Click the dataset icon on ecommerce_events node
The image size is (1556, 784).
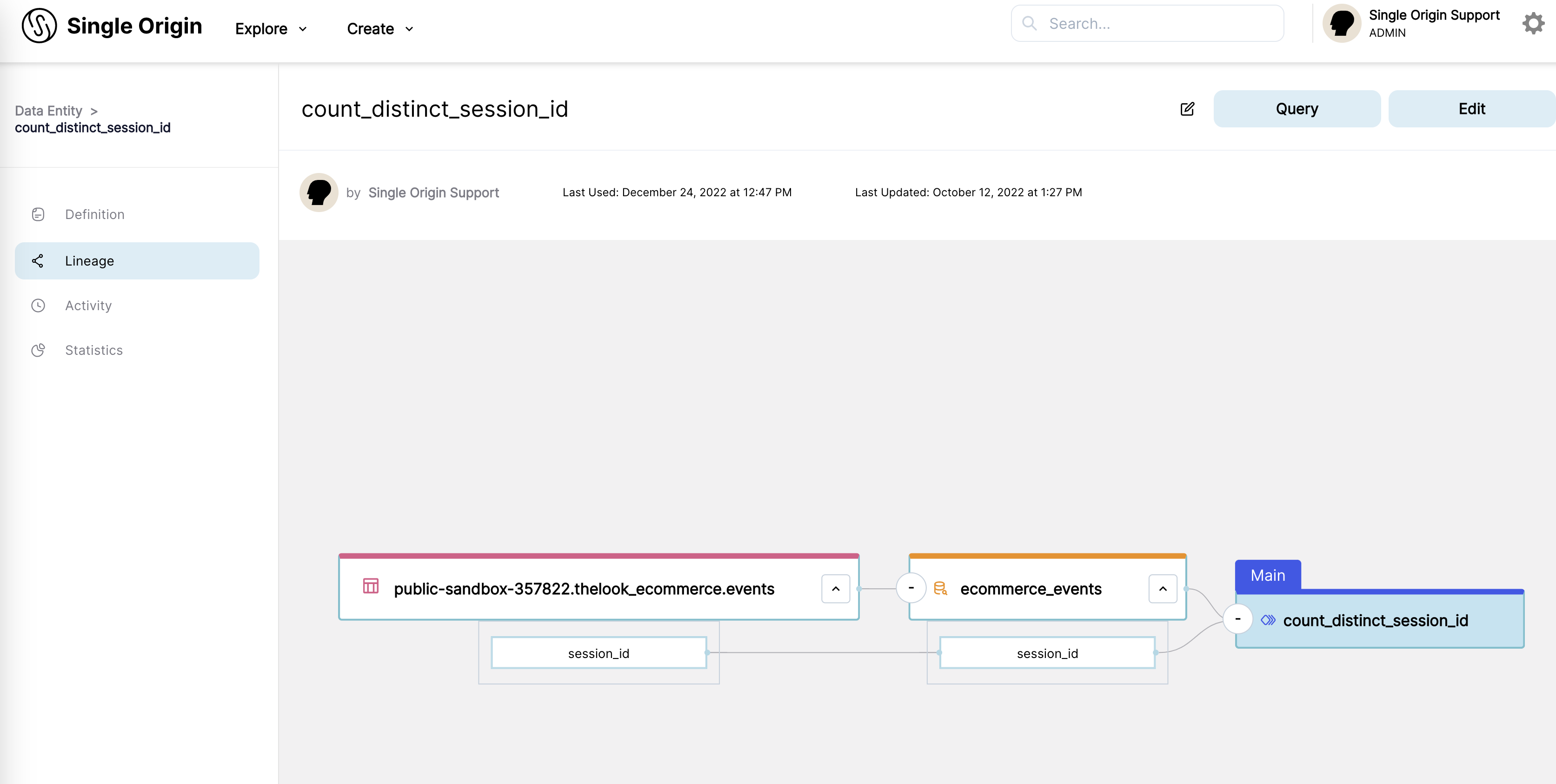pos(940,588)
